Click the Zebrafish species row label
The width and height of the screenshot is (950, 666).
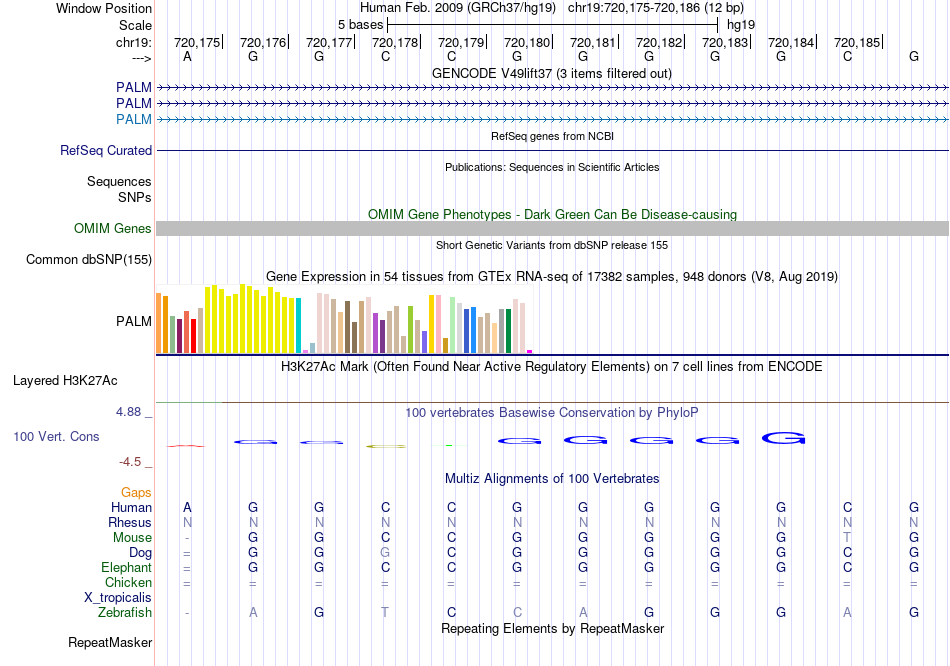tap(125, 613)
